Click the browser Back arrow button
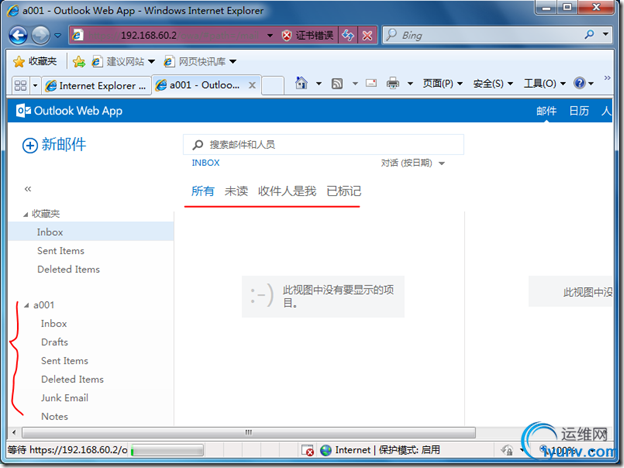 pyautogui.click(x=18, y=35)
